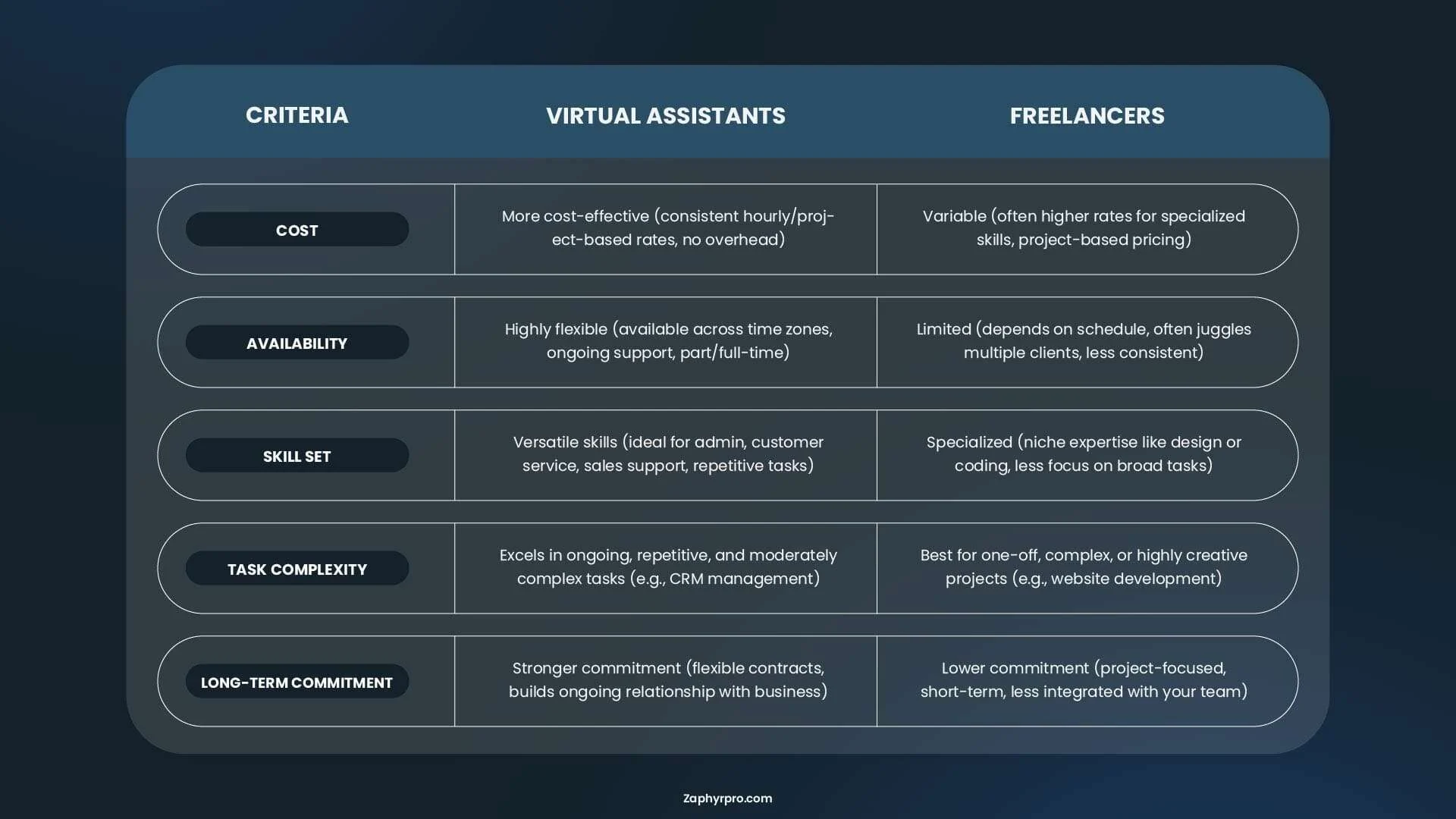Click the 'Variable (often higher rates' freelancers cell
1456x819 pixels.
tap(1086, 229)
